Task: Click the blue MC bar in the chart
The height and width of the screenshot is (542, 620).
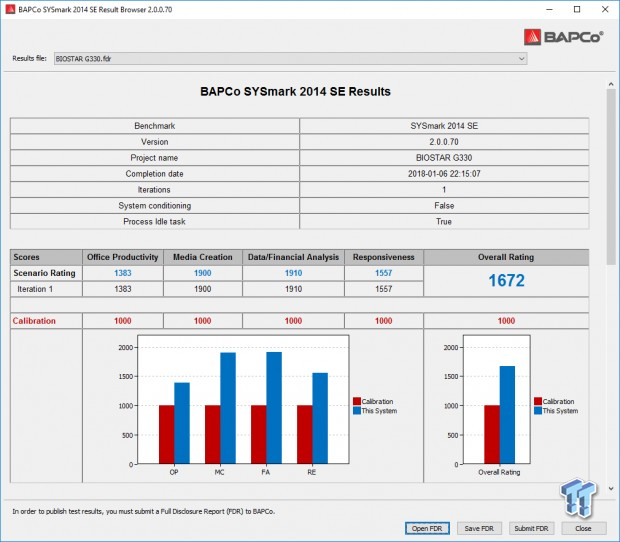Action: (x=228, y=408)
